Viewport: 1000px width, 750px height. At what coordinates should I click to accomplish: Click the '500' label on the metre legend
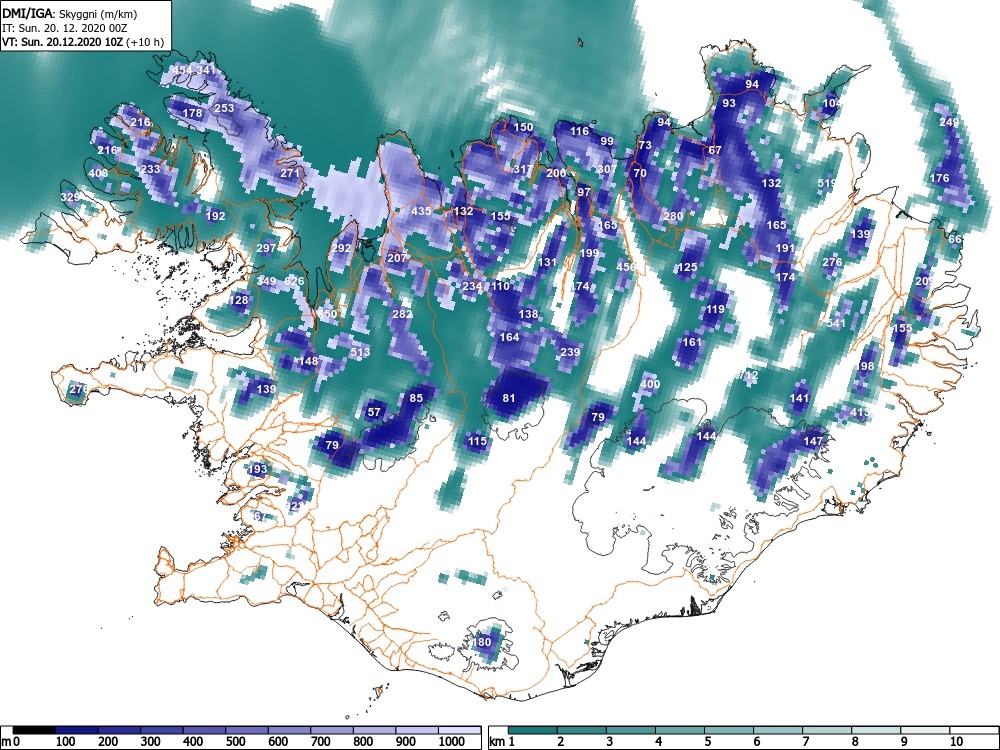click(x=235, y=742)
